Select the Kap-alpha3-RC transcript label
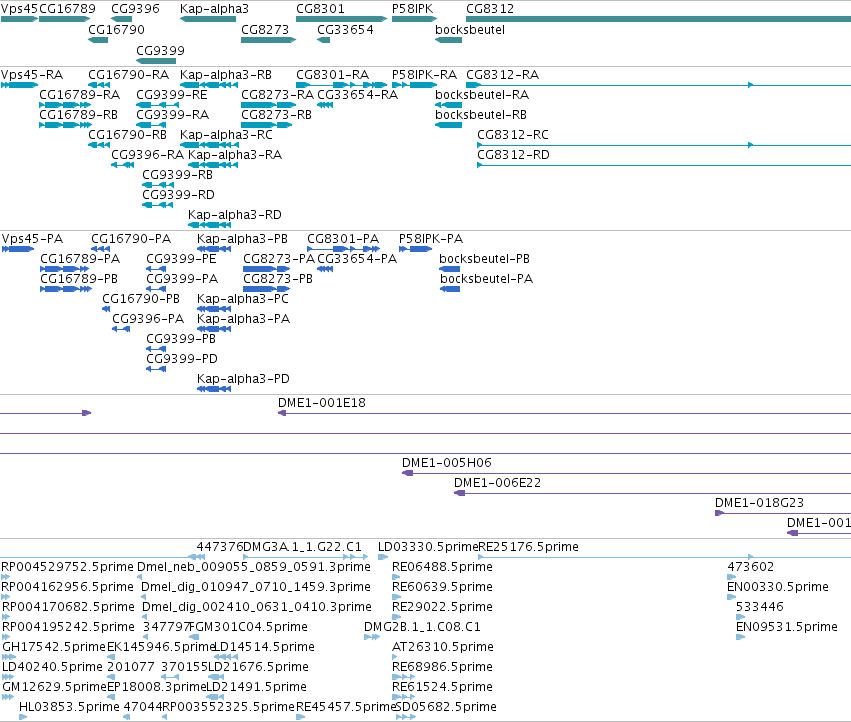 point(226,135)
